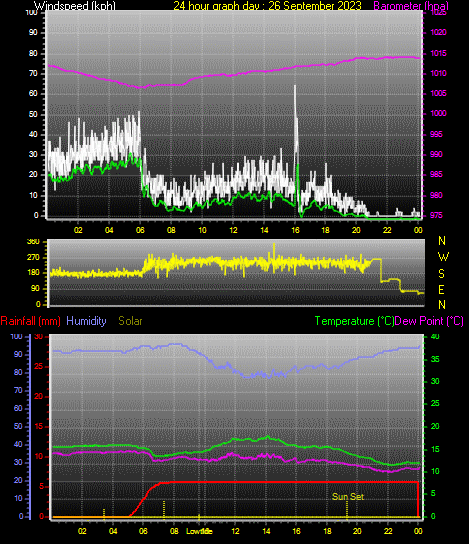The width and height of the screenshot is (469, 544).
Task: Select the 'Dew Point (°C)' legend label
Action: [429, 321]
